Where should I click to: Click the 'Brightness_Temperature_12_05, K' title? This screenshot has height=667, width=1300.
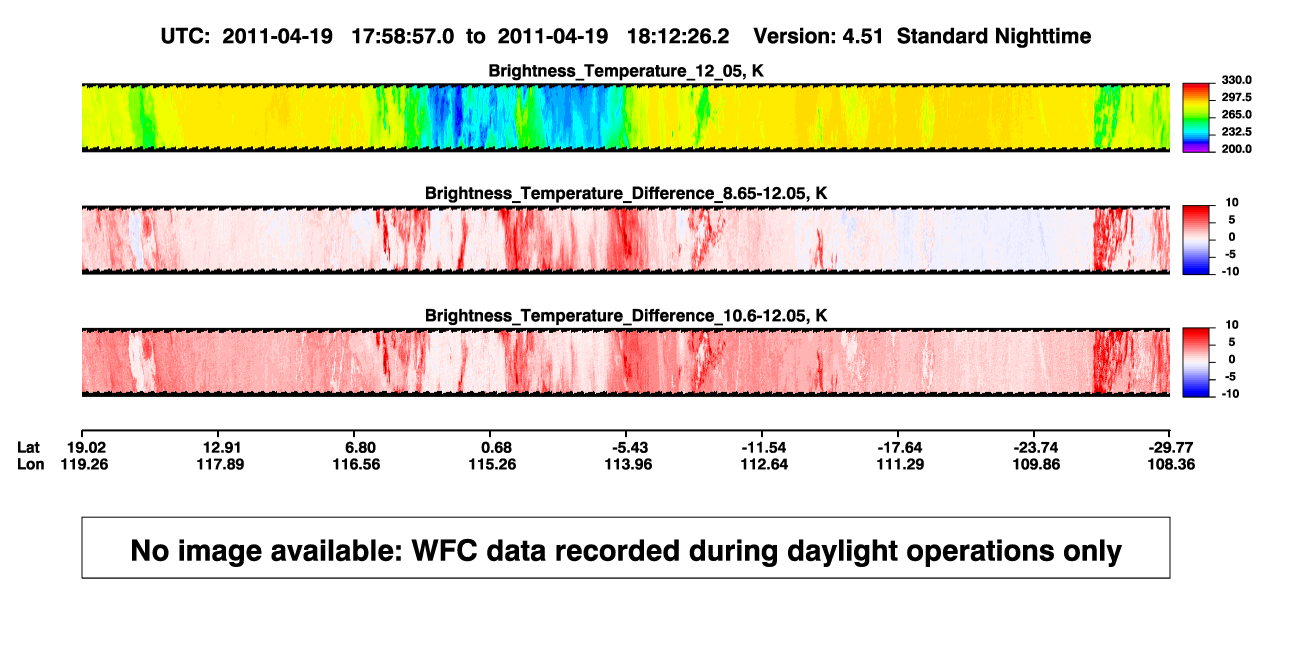626,71
